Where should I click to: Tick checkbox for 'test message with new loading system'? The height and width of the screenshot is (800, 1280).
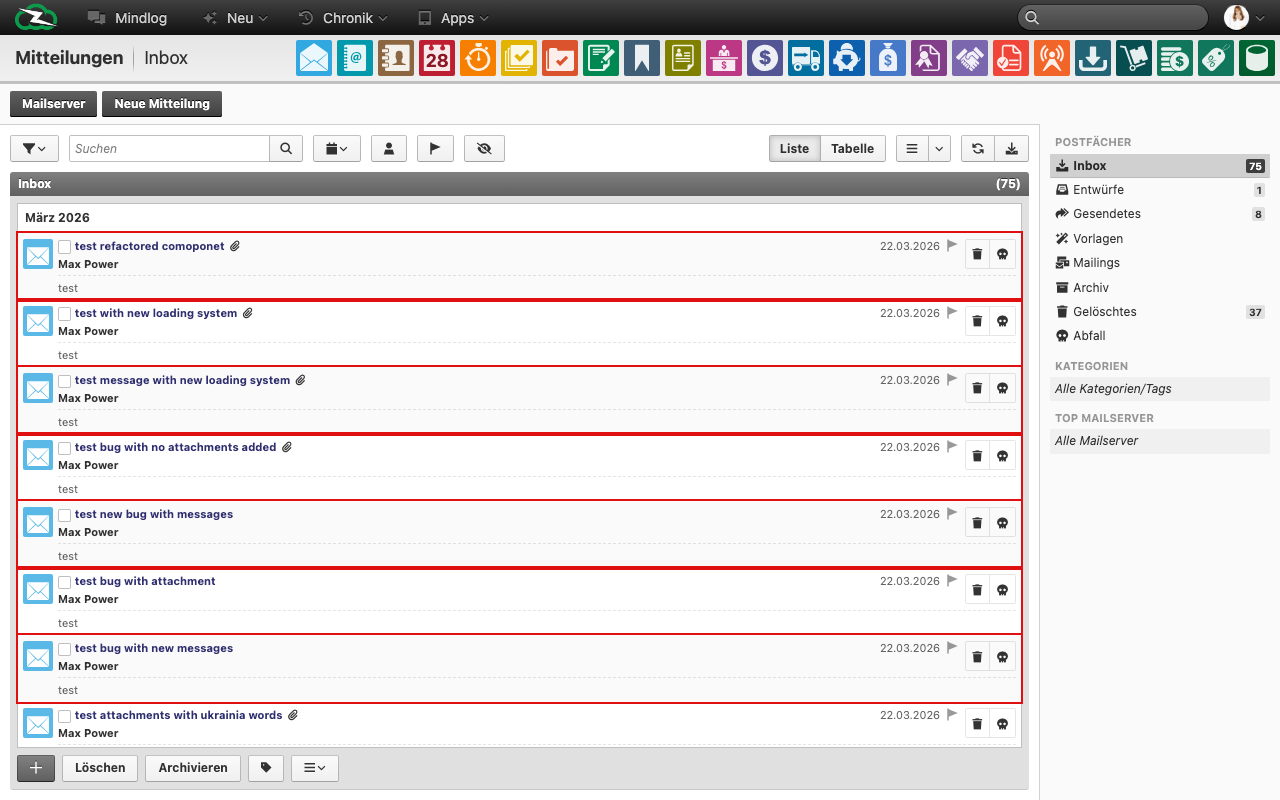(x=65, y=381)
